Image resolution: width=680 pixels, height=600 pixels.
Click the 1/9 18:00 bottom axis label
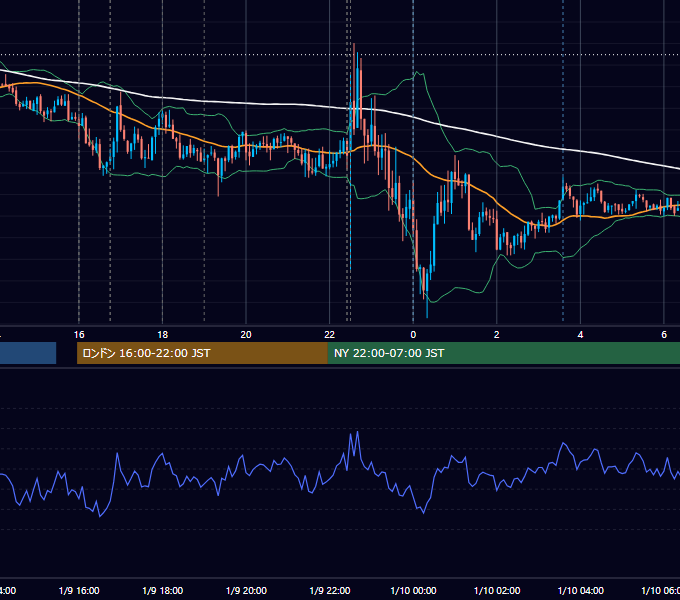click(163, 590)
